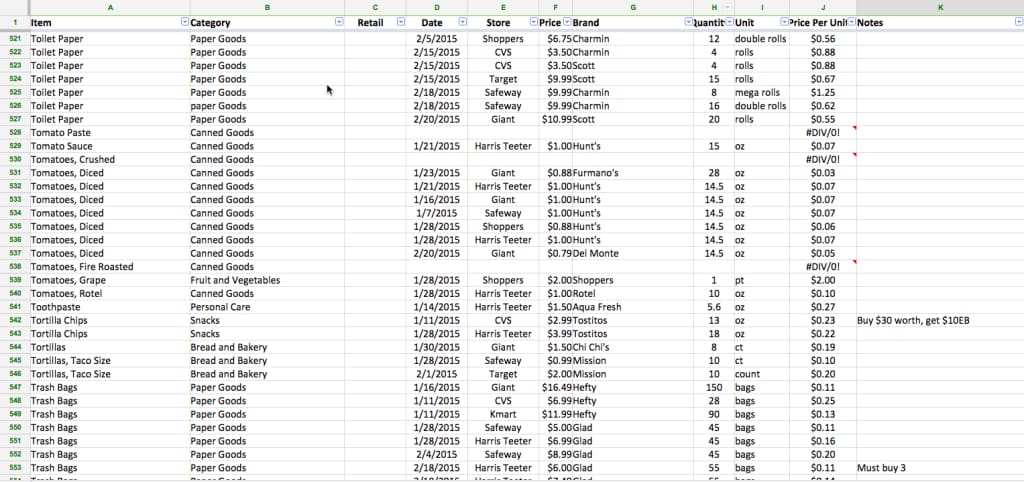This screenshot has width=1024, height=482.
Task: Select column G header
Action: click(x=633, y=7)
